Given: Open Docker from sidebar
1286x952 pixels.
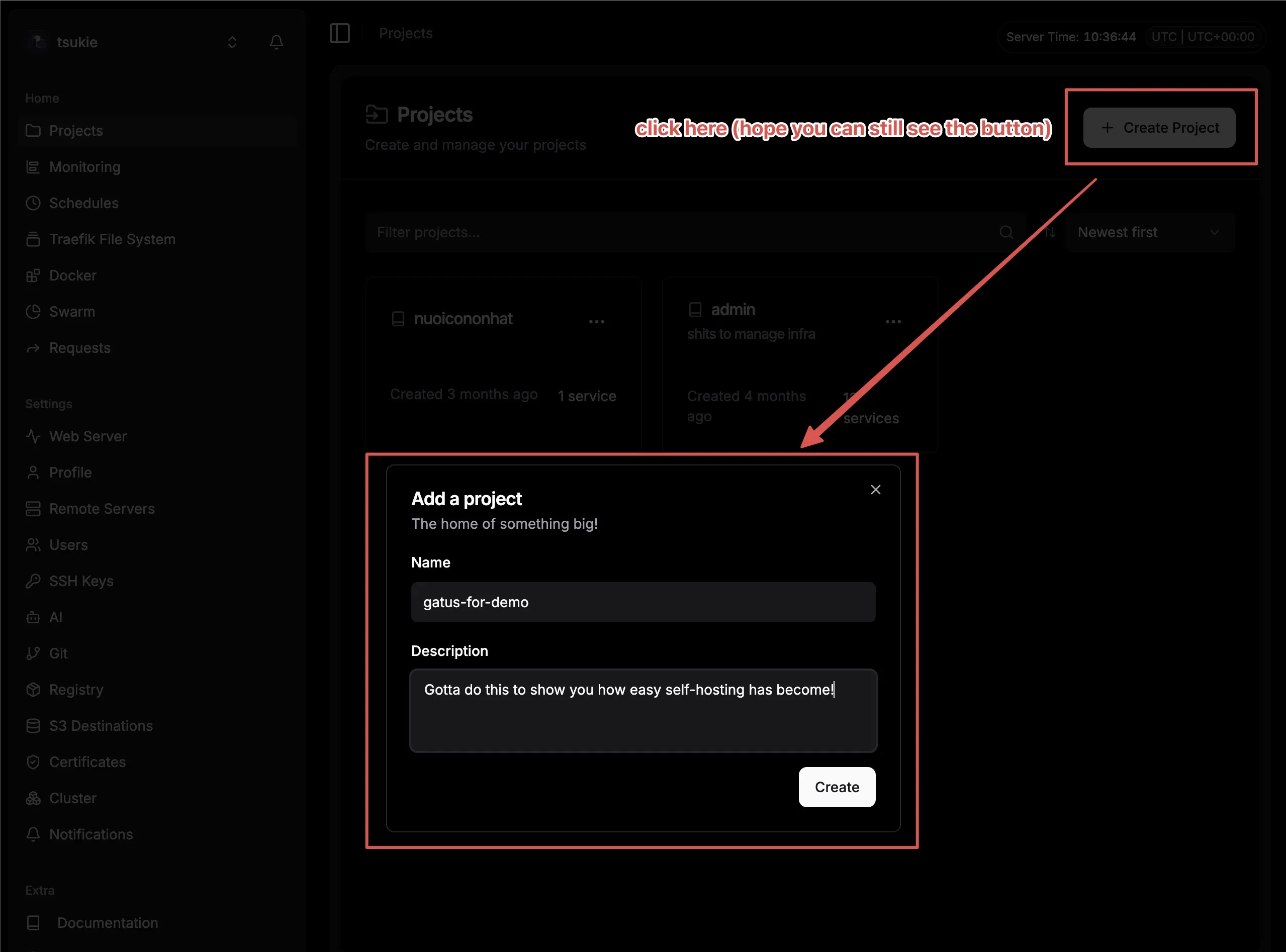Looking at the screenshot, I should click(x=72, y=275).
